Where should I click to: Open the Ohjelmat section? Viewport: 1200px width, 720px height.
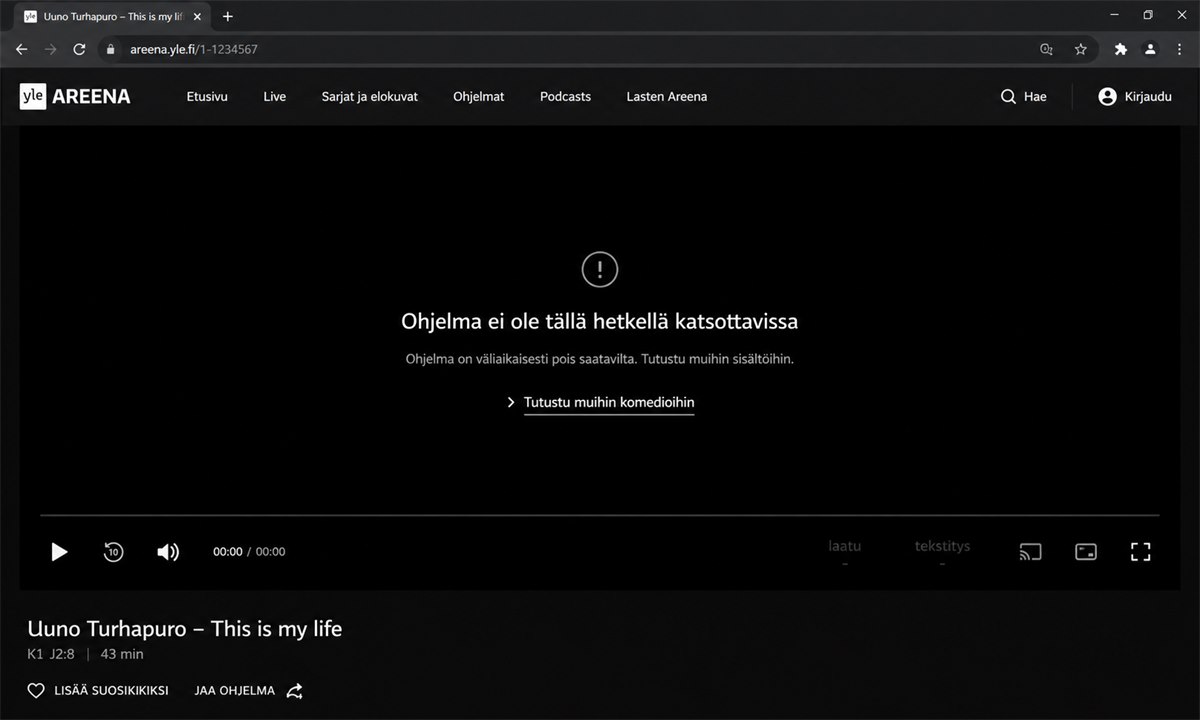pos(479,97)
